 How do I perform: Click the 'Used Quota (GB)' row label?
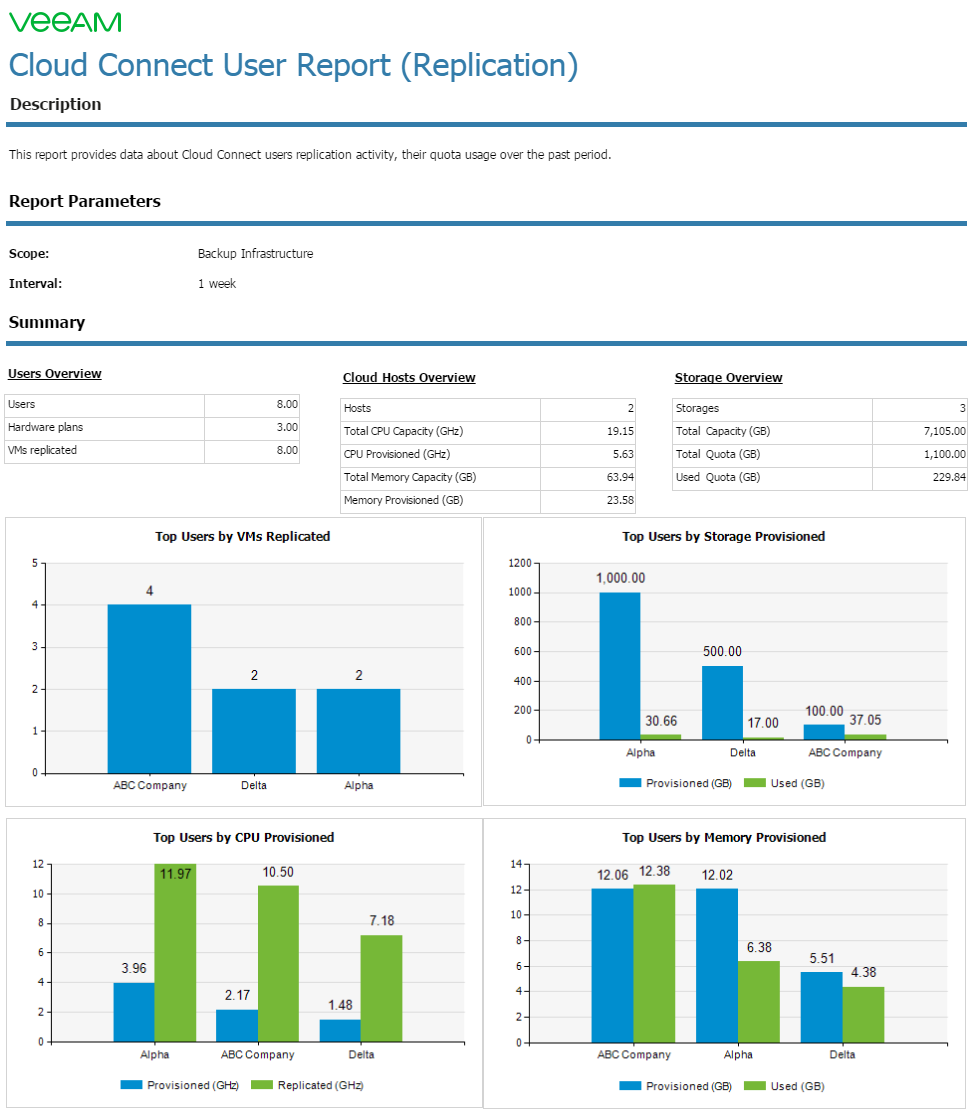click(x=718, y=477)
